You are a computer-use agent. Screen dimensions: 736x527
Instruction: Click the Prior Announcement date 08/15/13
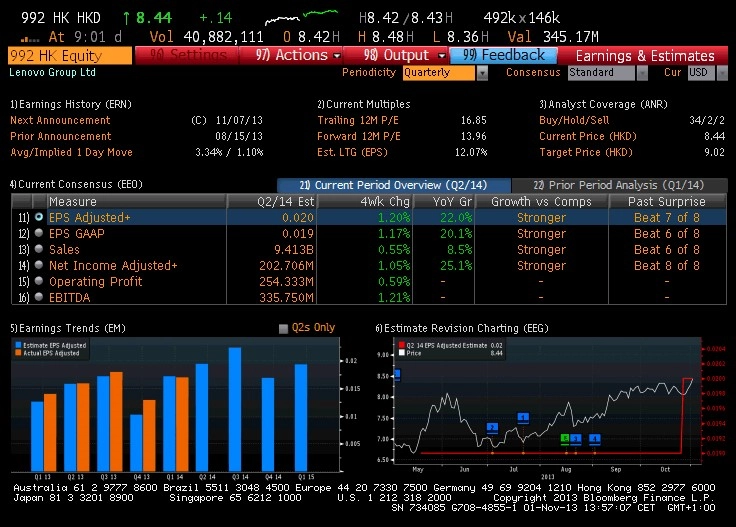(239, 136)
